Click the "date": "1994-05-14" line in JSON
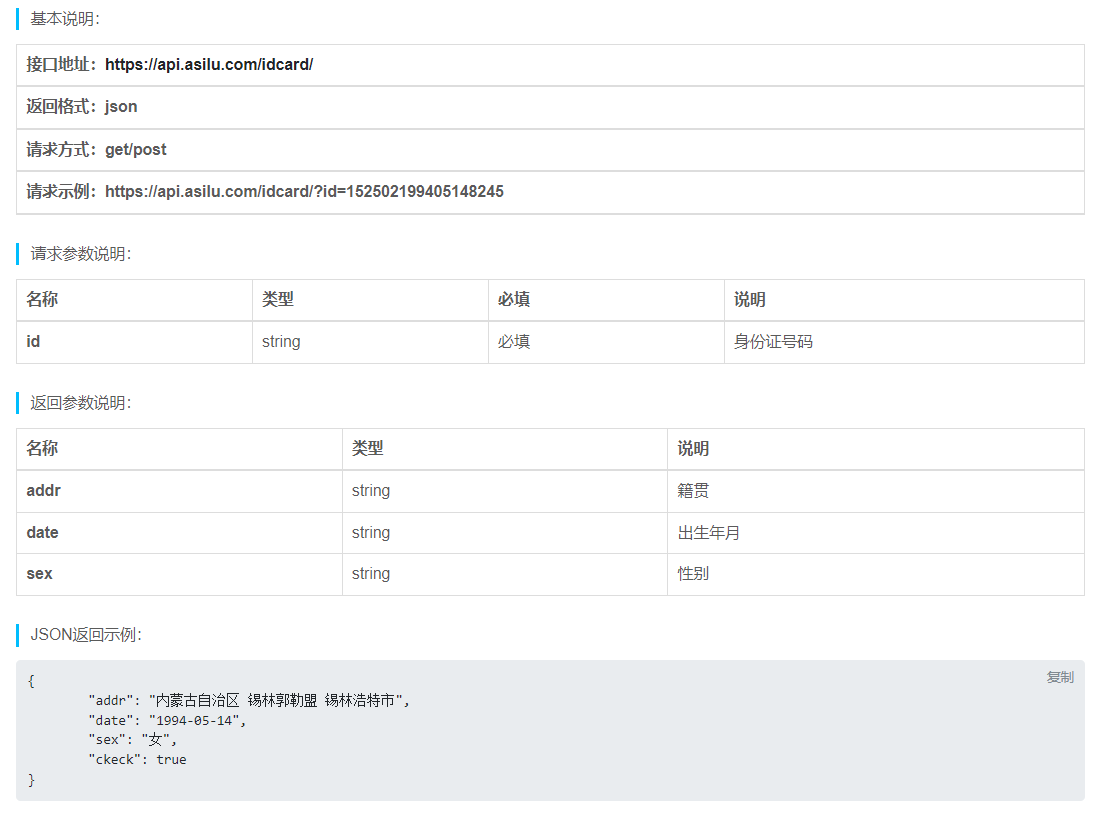Image resolution: width=1098 pixels, height=815 pixels. 166,720
